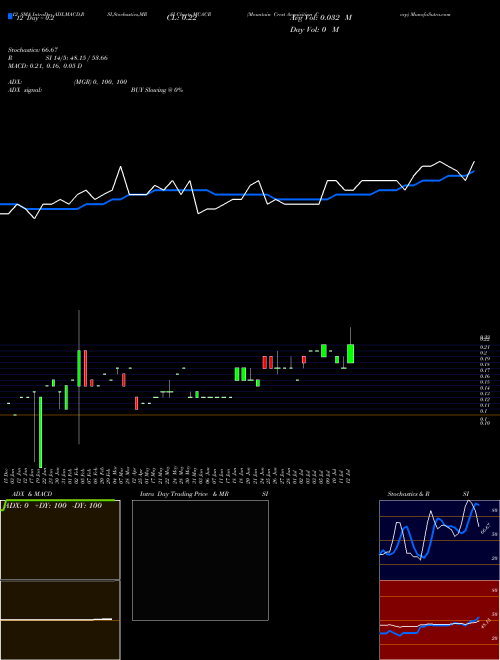The width and height of the screenshot is (500, 660).
Task: Click the blue 12 Day SMA legend square
Action: click(10, 16)
